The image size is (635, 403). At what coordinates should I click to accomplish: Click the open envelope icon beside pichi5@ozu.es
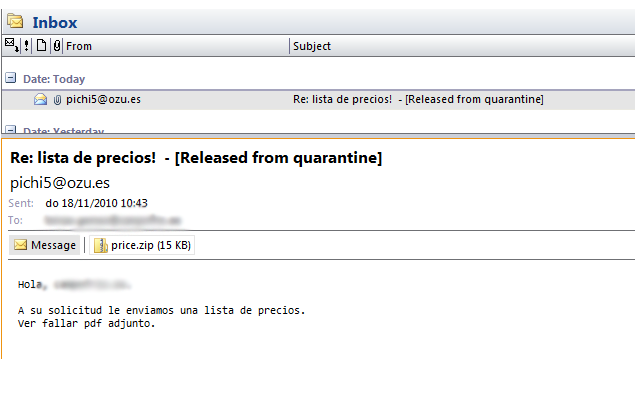click(41, 100)
